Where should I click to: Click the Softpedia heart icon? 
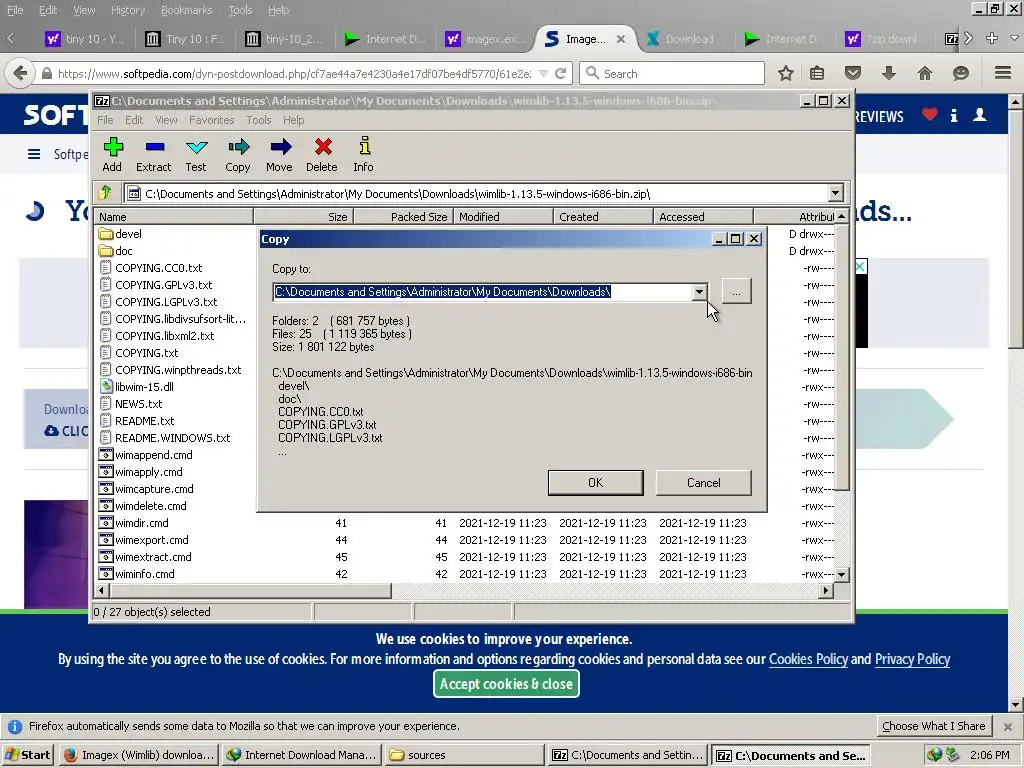(x=930, y=115)
